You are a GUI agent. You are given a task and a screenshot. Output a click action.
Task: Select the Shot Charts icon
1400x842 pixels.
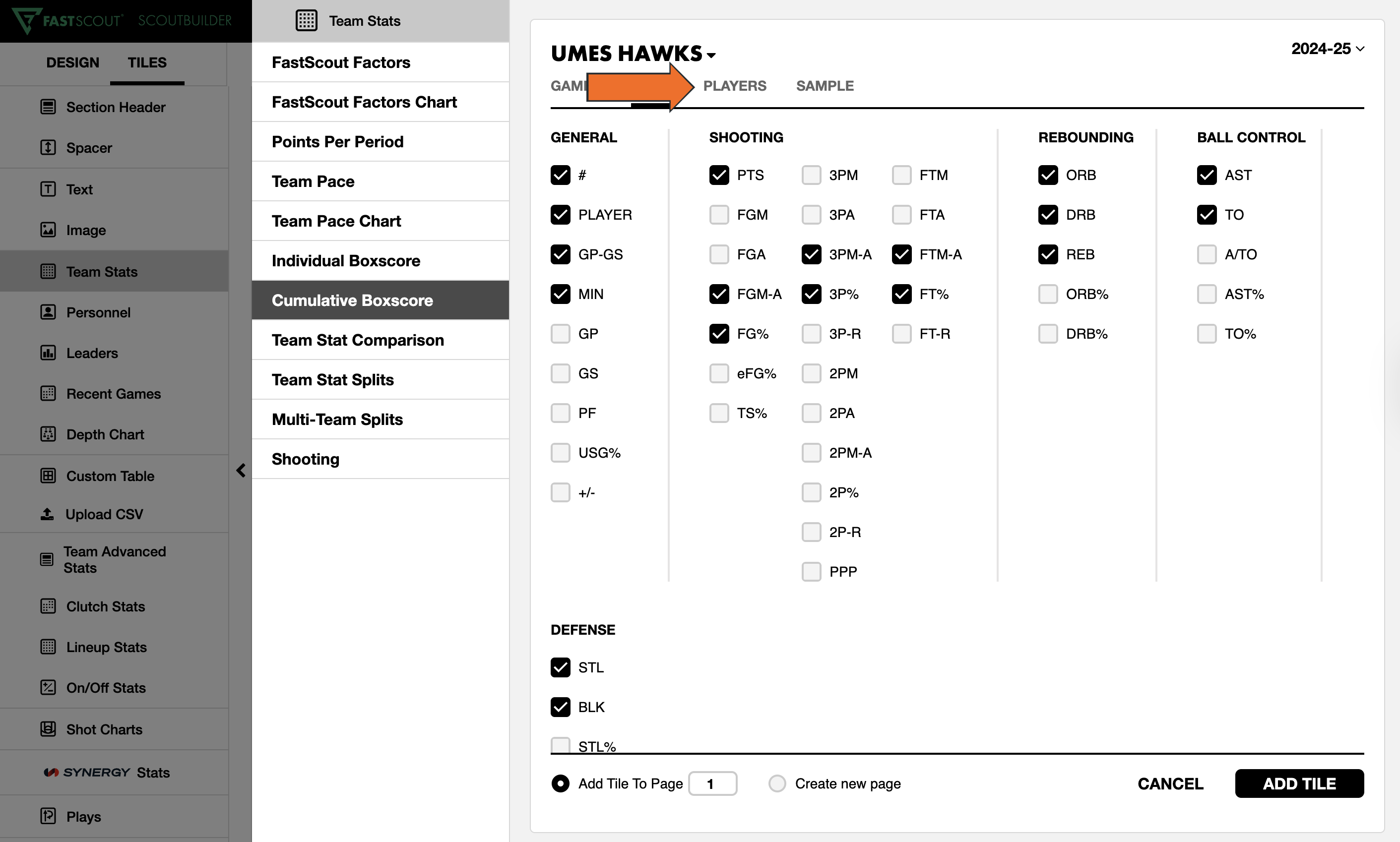click(x=48, y=728)
